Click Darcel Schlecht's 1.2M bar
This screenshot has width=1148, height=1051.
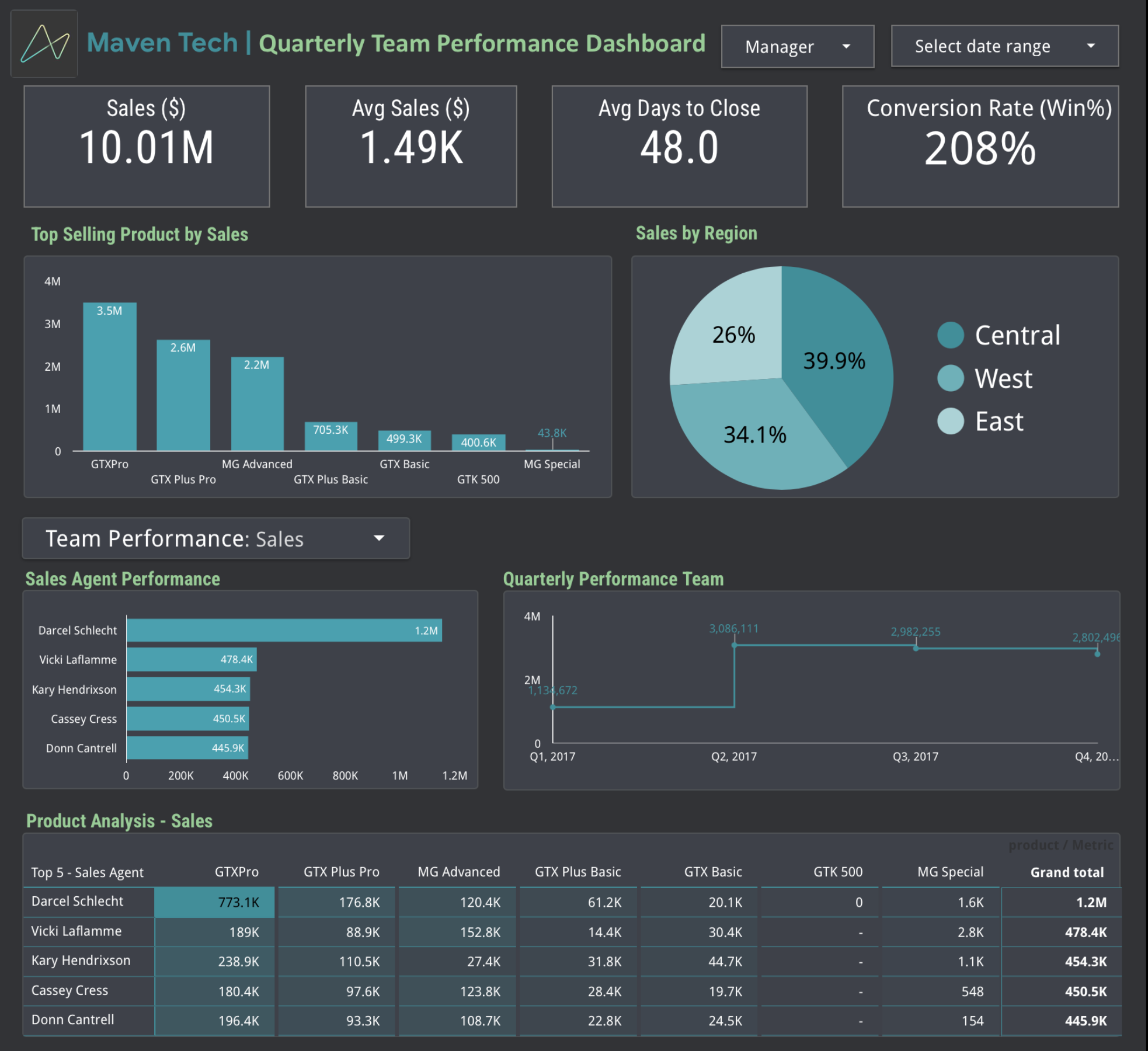(284, 631)
